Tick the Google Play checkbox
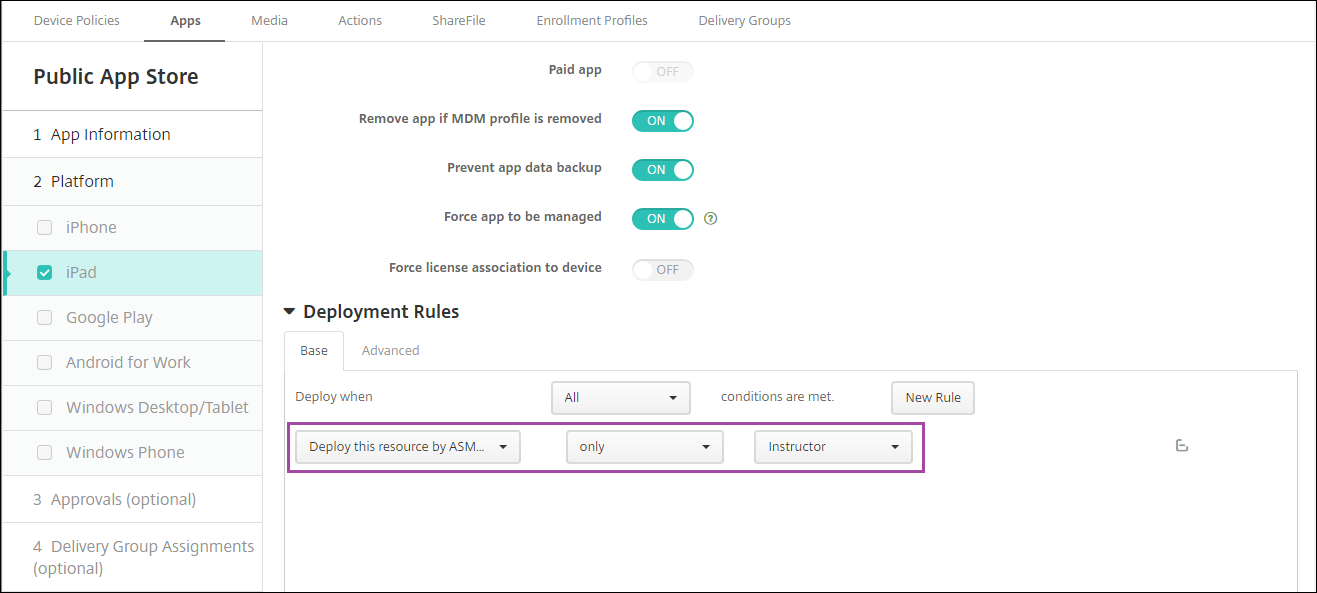The height and width of the screenshot is (593, 1317). (x=44, y=318)
